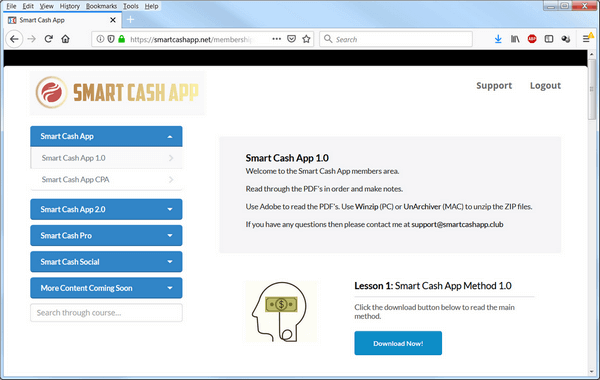
Task: Click support@smartcashapp.club email link
Action: (x=457, y=224)
